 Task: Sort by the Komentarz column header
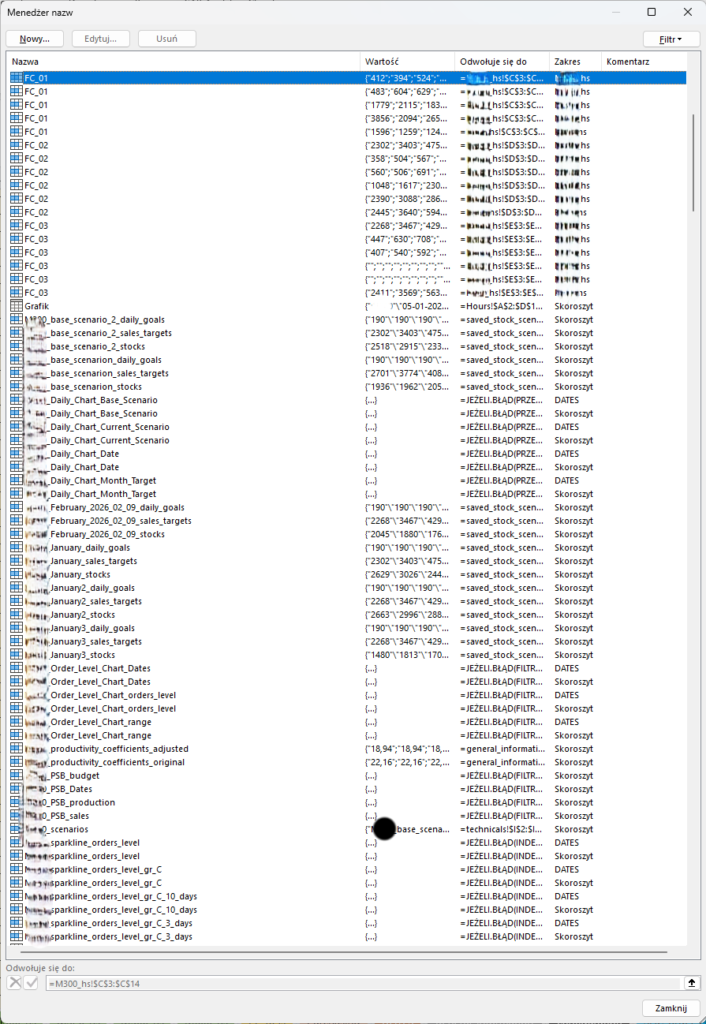tap(643, 61)
